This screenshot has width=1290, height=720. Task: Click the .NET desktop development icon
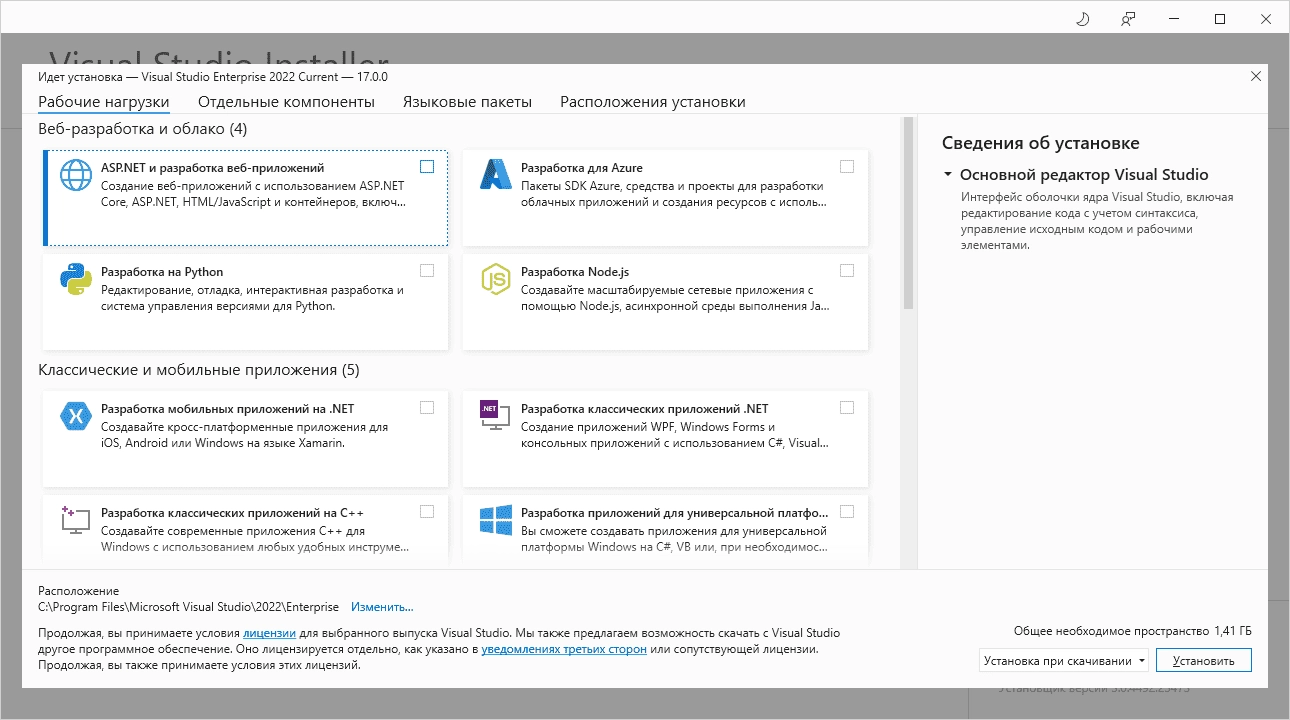pyautogui.click(x=496, y=416)
